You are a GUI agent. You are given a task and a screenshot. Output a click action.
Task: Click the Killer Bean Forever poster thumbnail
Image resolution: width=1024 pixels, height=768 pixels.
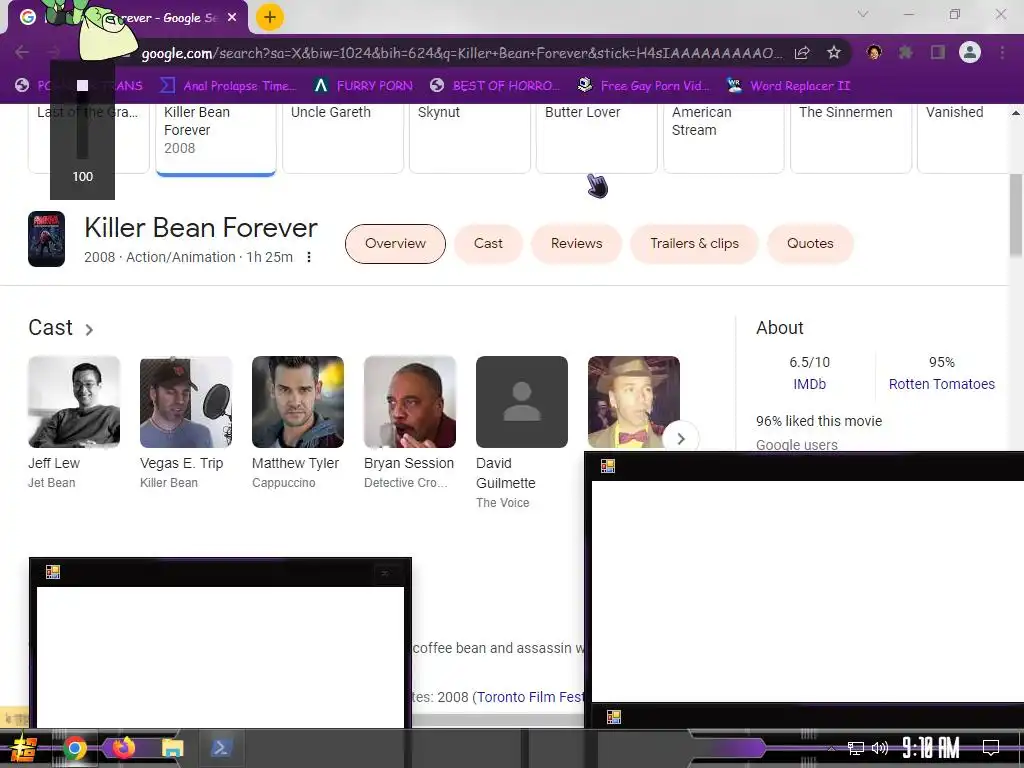pyautogui.click(x=46, y=239)
